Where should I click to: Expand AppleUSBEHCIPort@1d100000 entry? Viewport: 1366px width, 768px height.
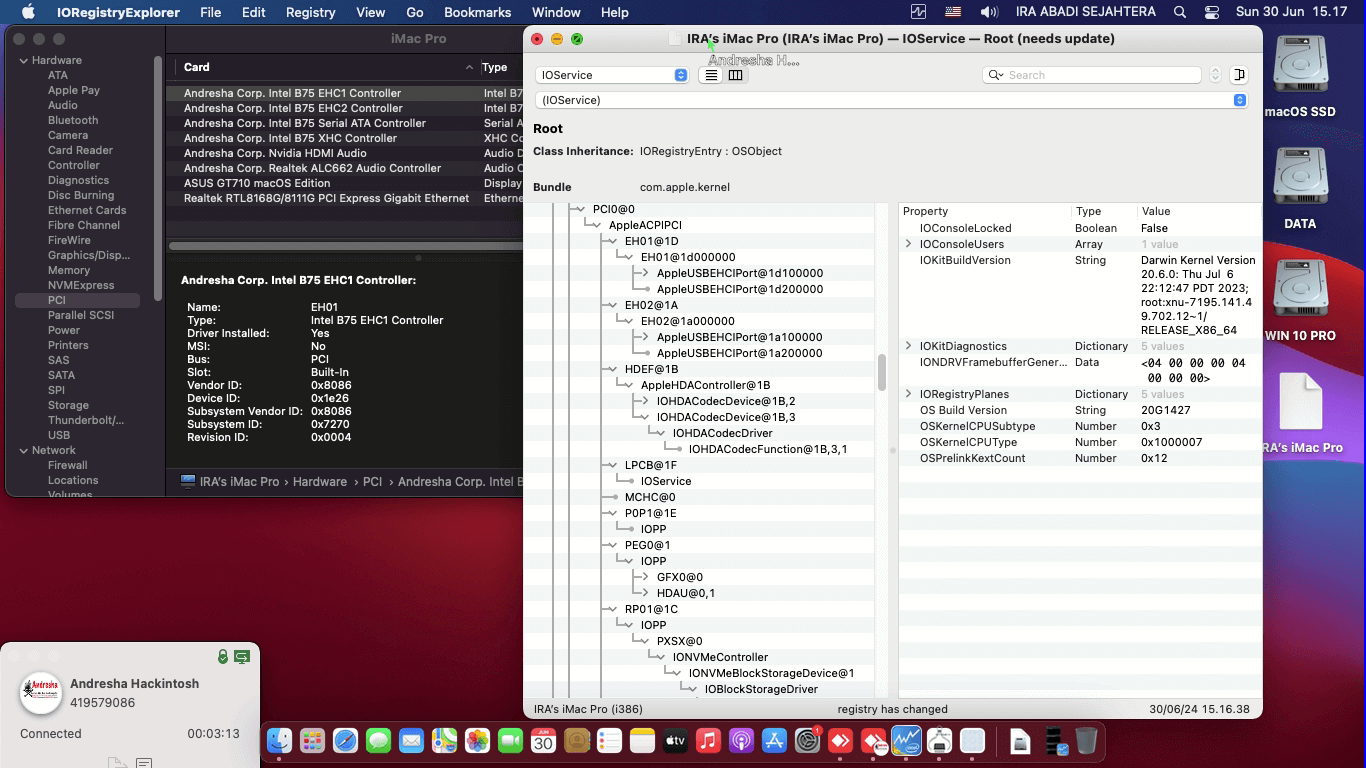tap(645, 273)
